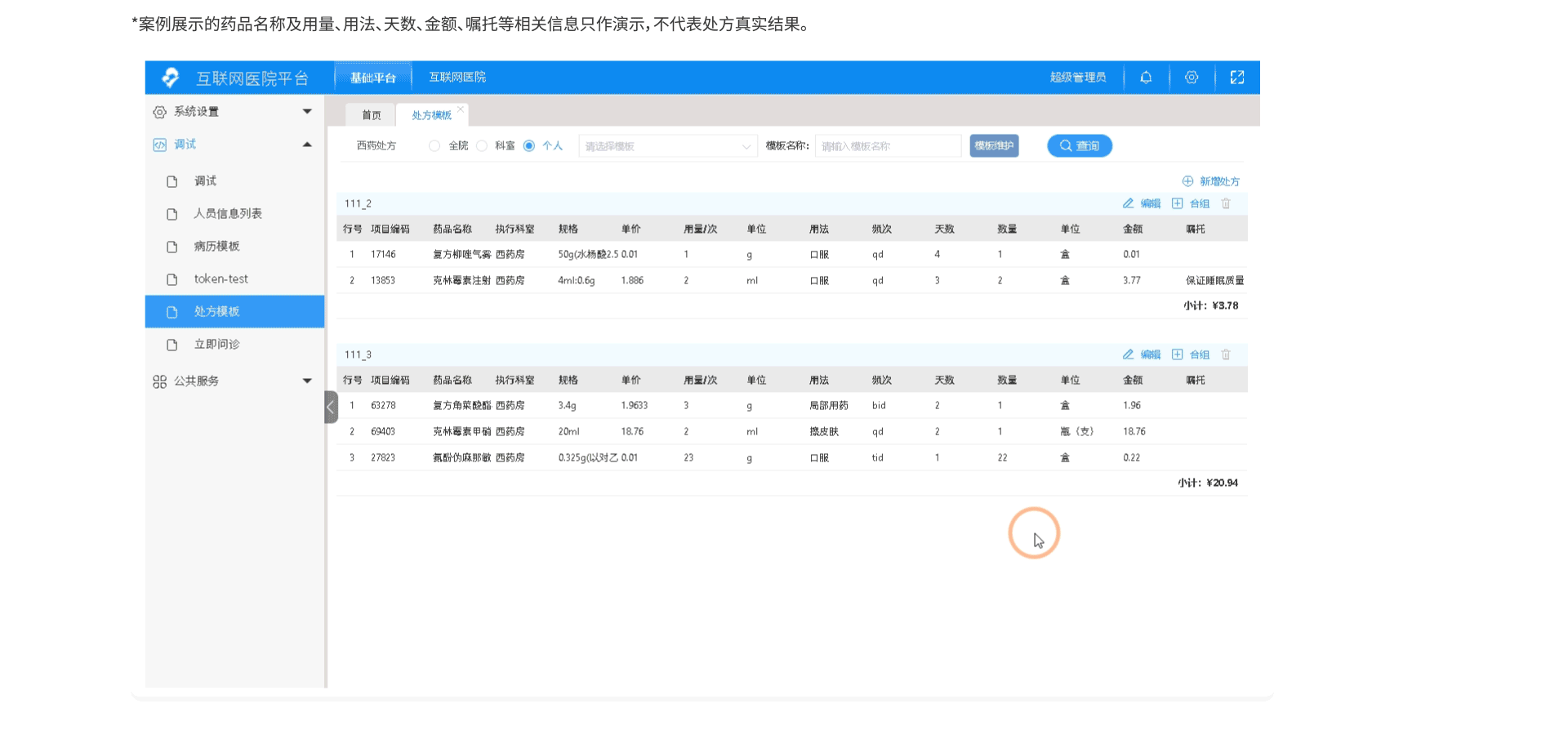Click 编辑 link for template 111_2

(x=1151, y=203)
